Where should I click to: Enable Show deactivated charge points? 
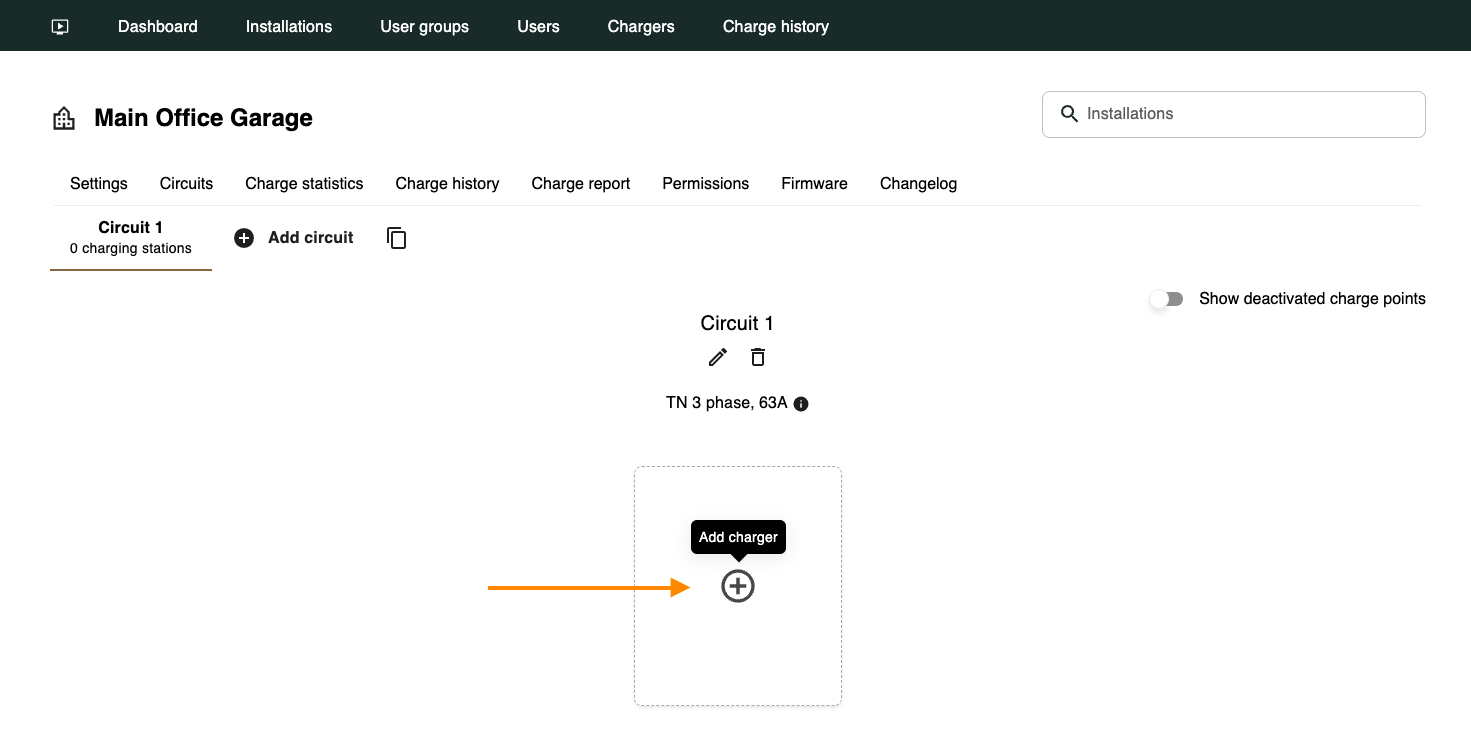coord(1166,298)
